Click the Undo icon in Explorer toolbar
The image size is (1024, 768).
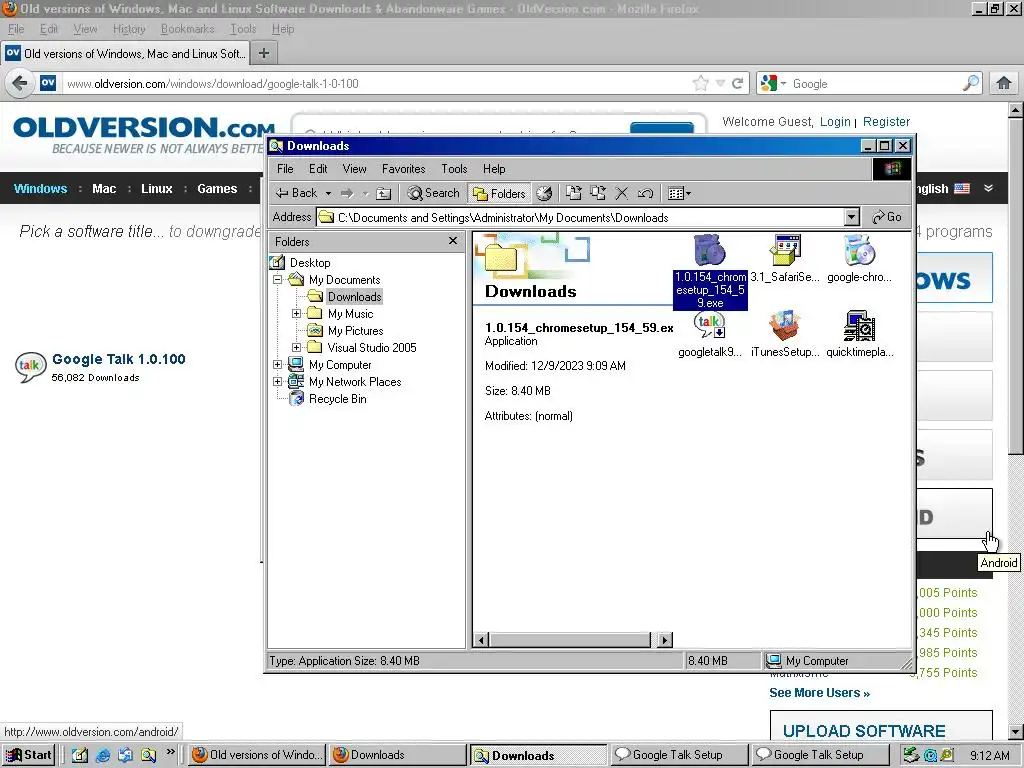coord(645,193)
